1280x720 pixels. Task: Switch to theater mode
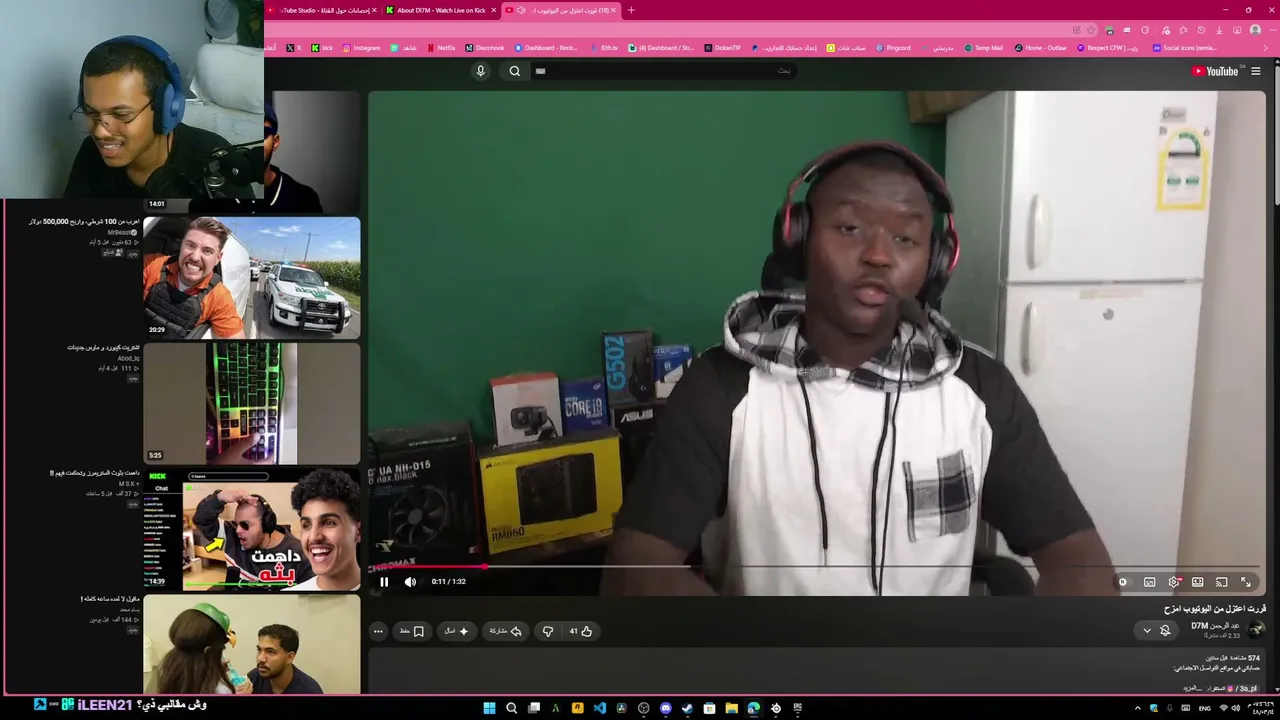[x=1197, y=582]
